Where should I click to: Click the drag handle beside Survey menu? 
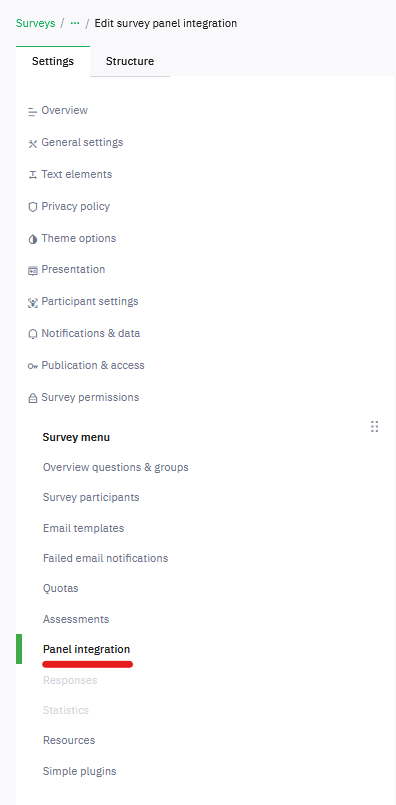click(x=374, y=426)
